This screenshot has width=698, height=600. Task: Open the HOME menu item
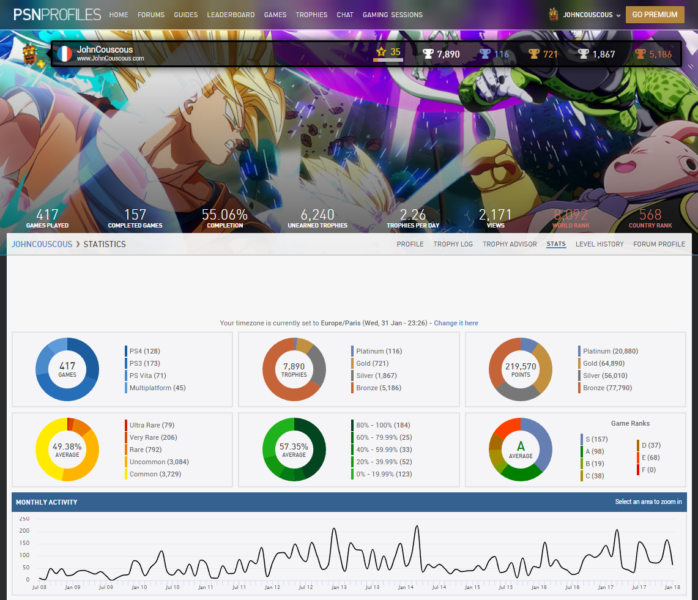point(118,15)
